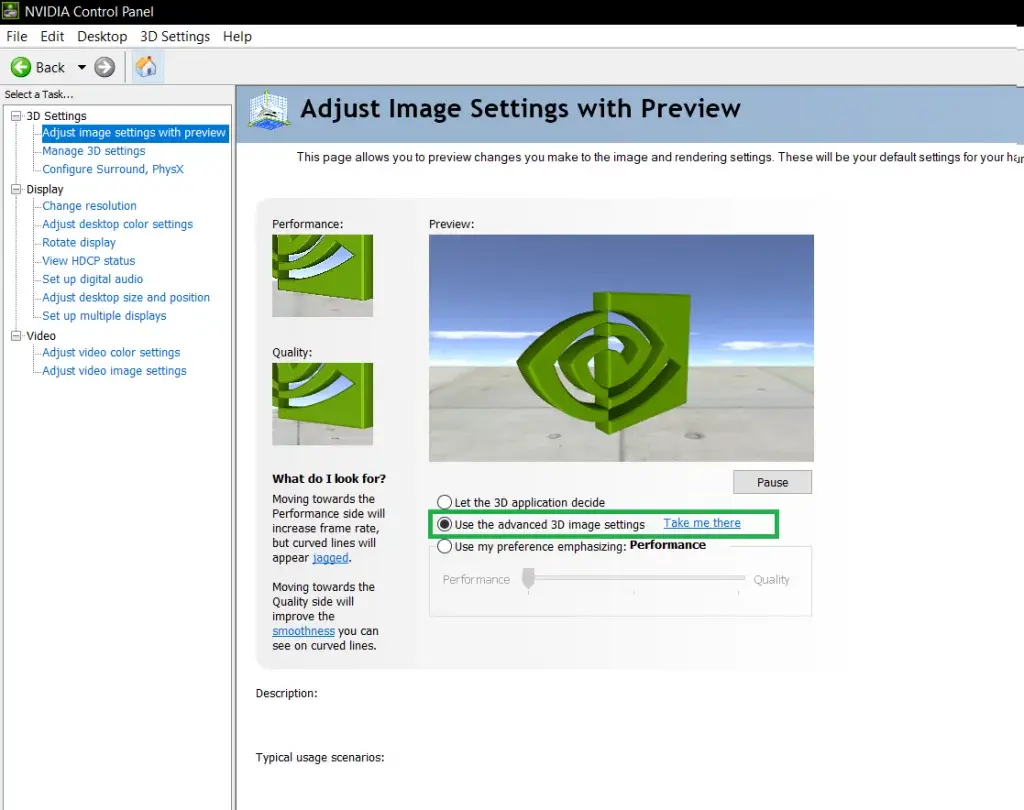Viewport: 1024px width, 810px height.
Task: Click the 3D logo preview image
Action: pos(621,348)
